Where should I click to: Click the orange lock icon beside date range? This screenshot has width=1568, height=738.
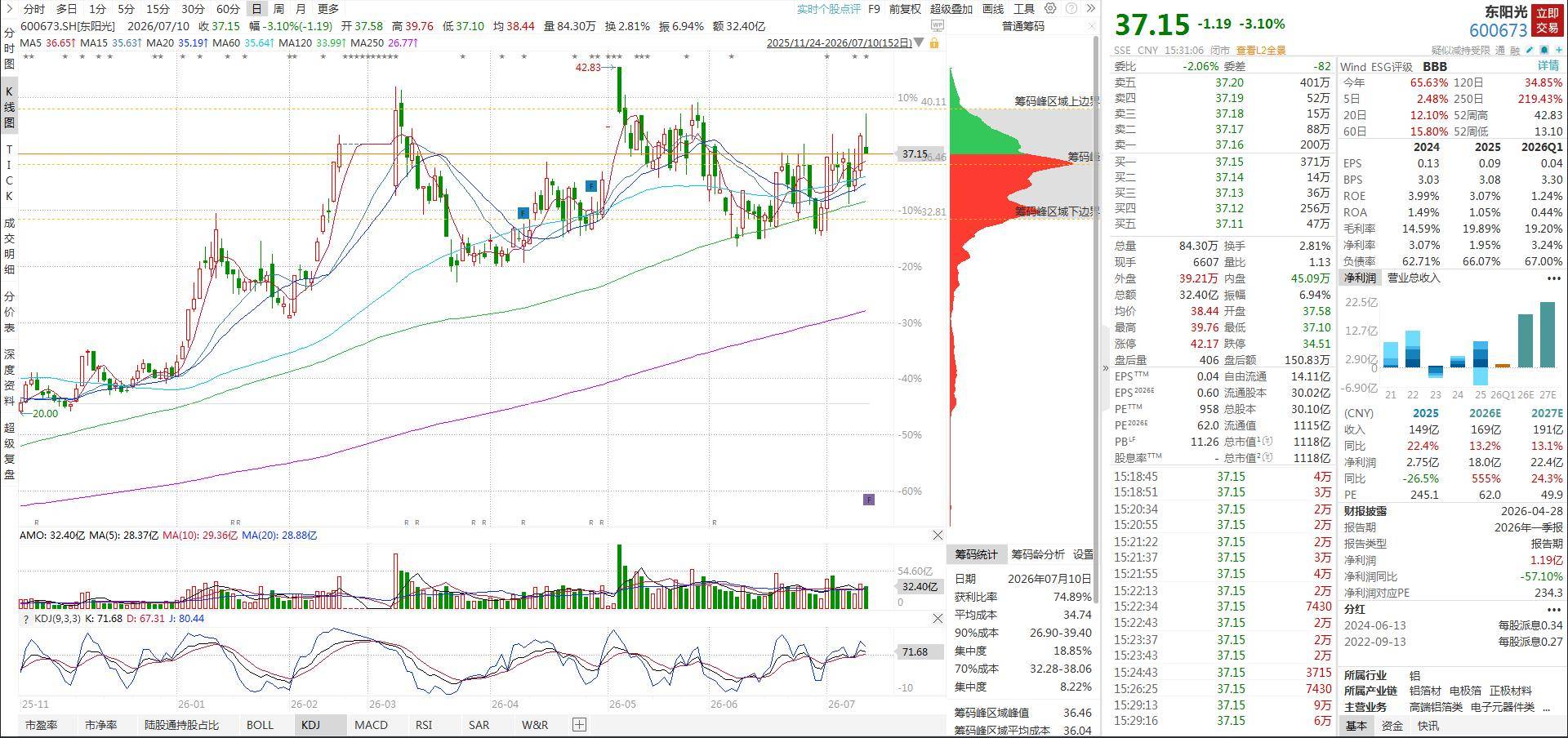coord(934,42)
